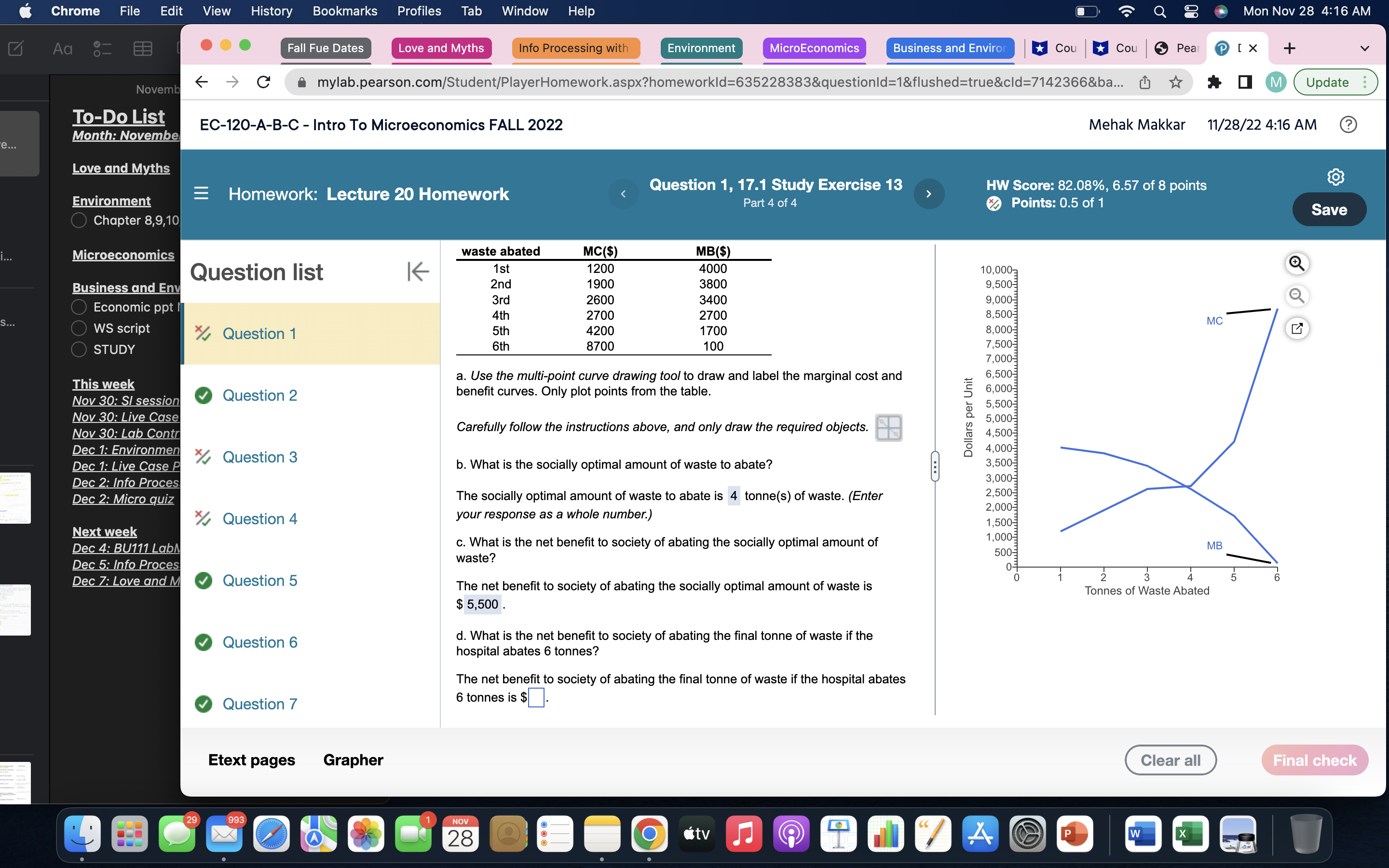Screen dimensions: 1389x868
Task: Open the graphing tool icon
Action: pyautogui.click(x=888, y=428)
